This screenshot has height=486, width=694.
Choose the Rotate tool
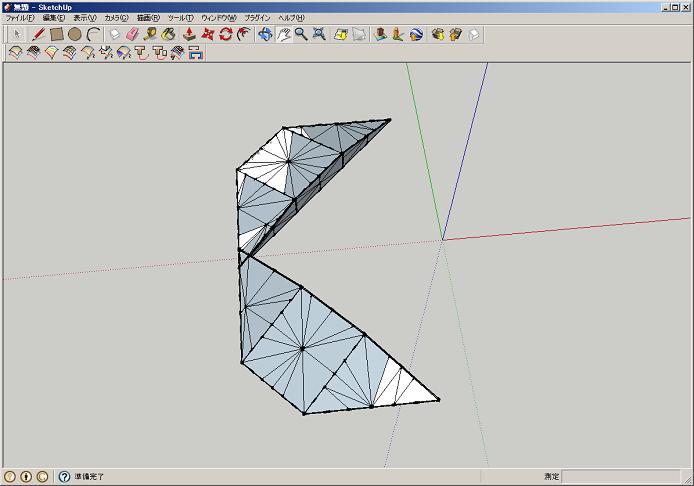[226, 34]
